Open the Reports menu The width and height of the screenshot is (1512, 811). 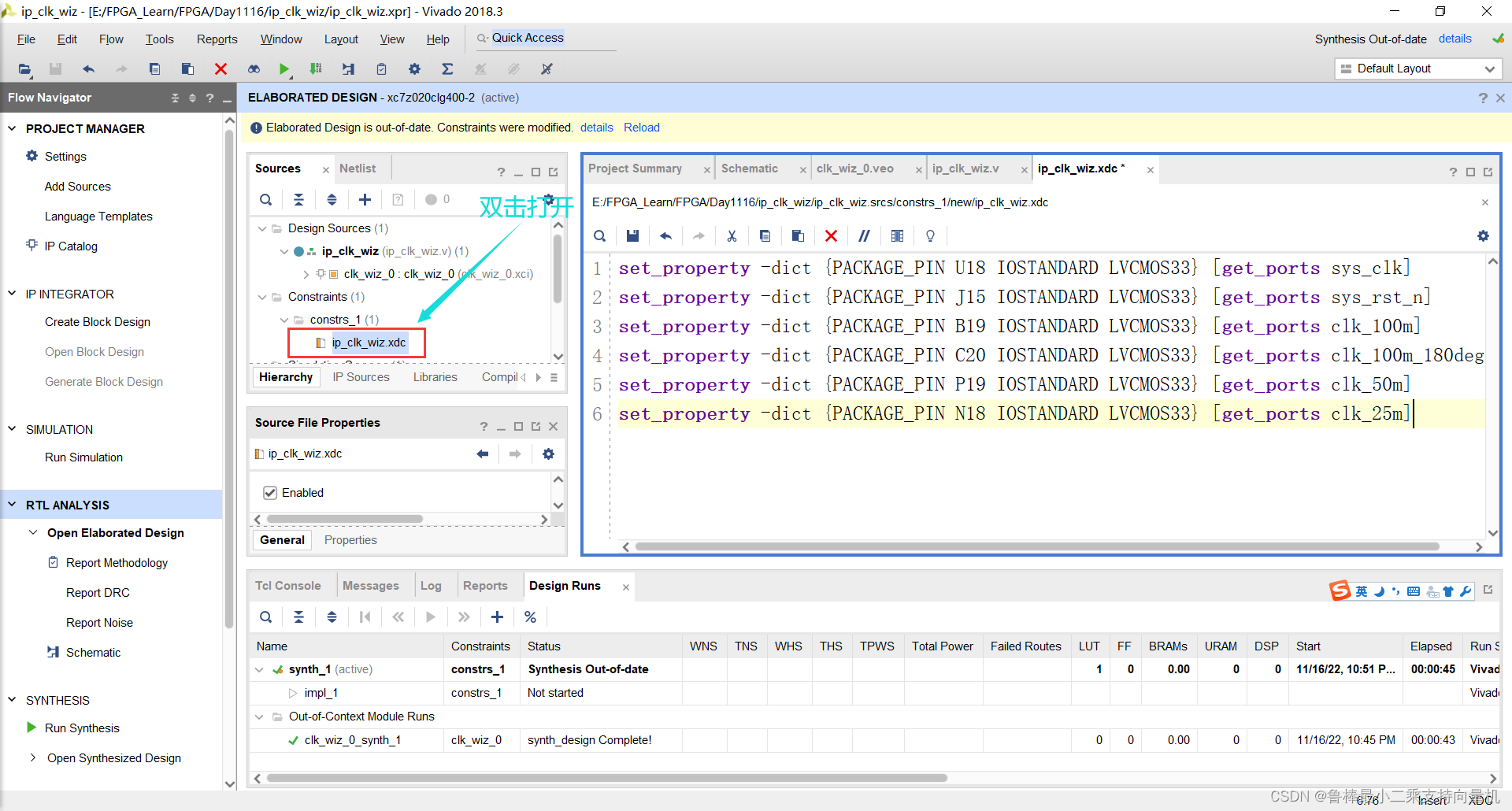217,39
